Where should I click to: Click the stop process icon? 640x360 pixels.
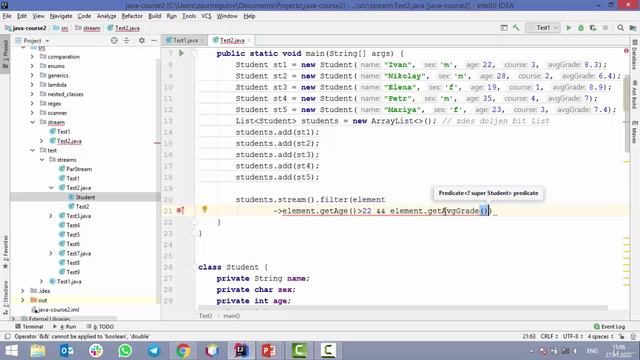click(605, 28)
